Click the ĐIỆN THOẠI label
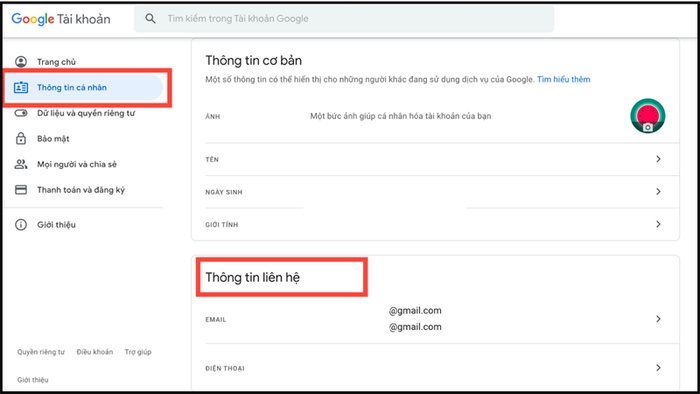The width and height of the screenshot is (700, 394). pos(225,369)
